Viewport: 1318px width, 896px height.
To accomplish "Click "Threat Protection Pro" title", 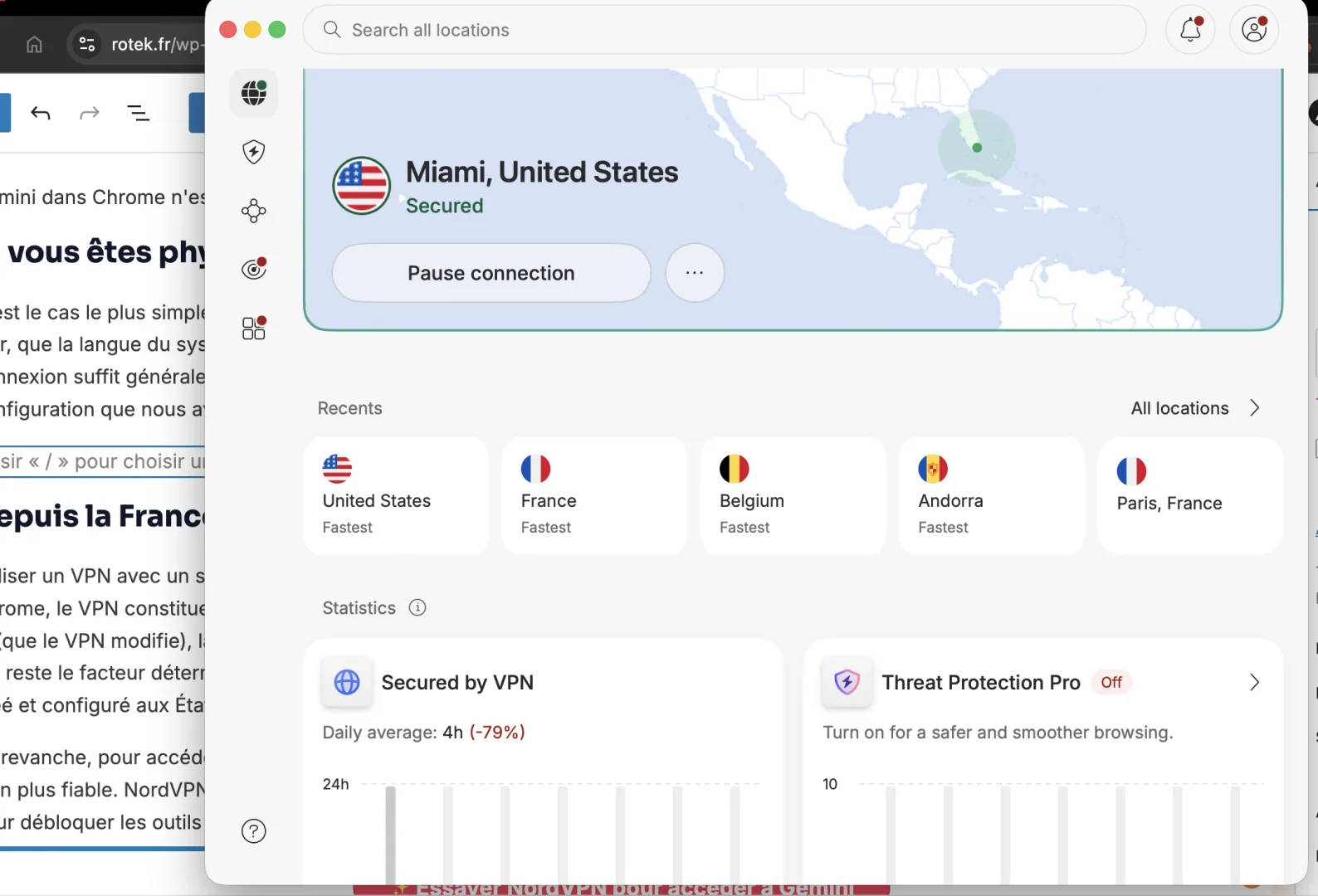I will (x=981, y=683).
